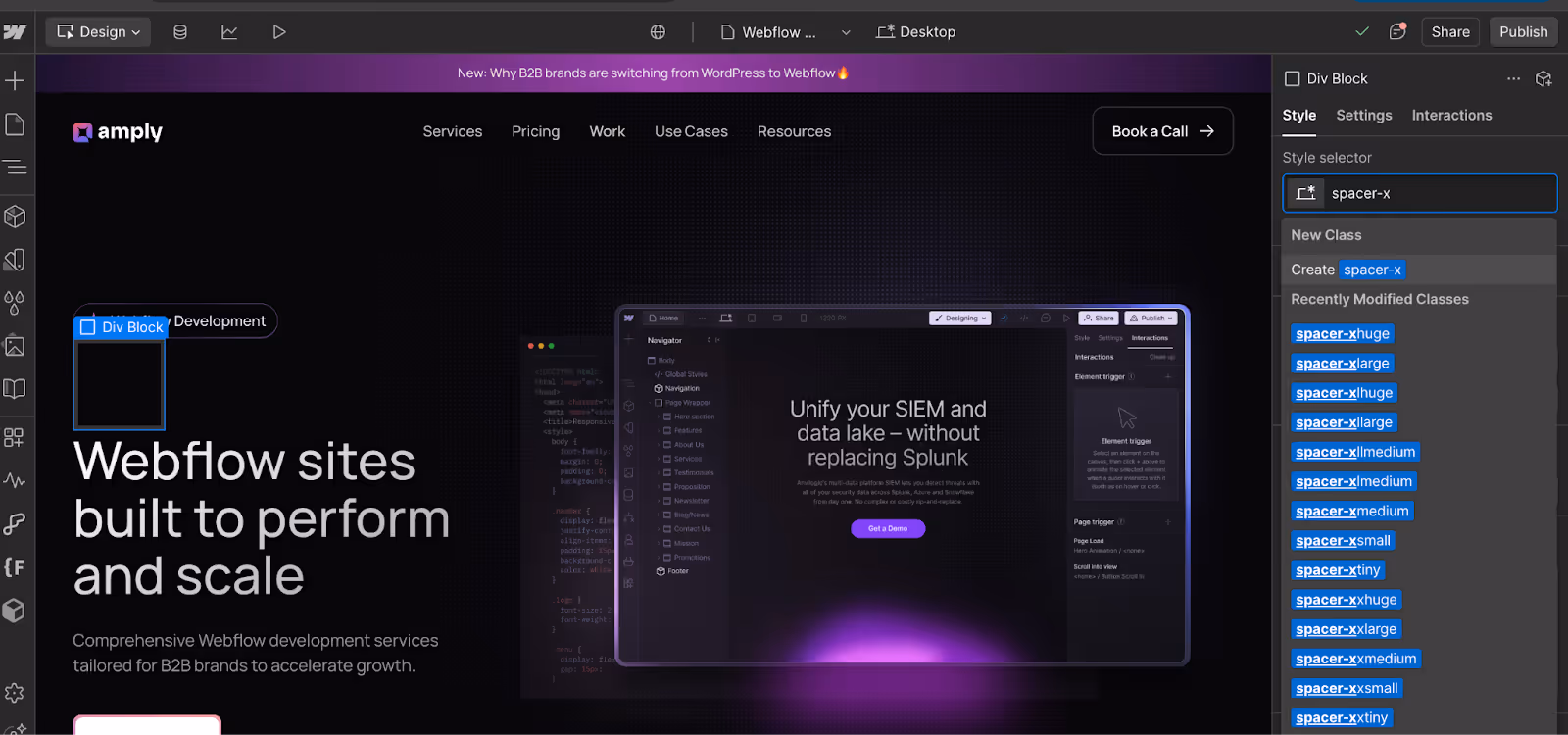Select the spacer-xllmedium class
The width and height of the screenshot is (1568, 735).
click(x=1355, y=452)
